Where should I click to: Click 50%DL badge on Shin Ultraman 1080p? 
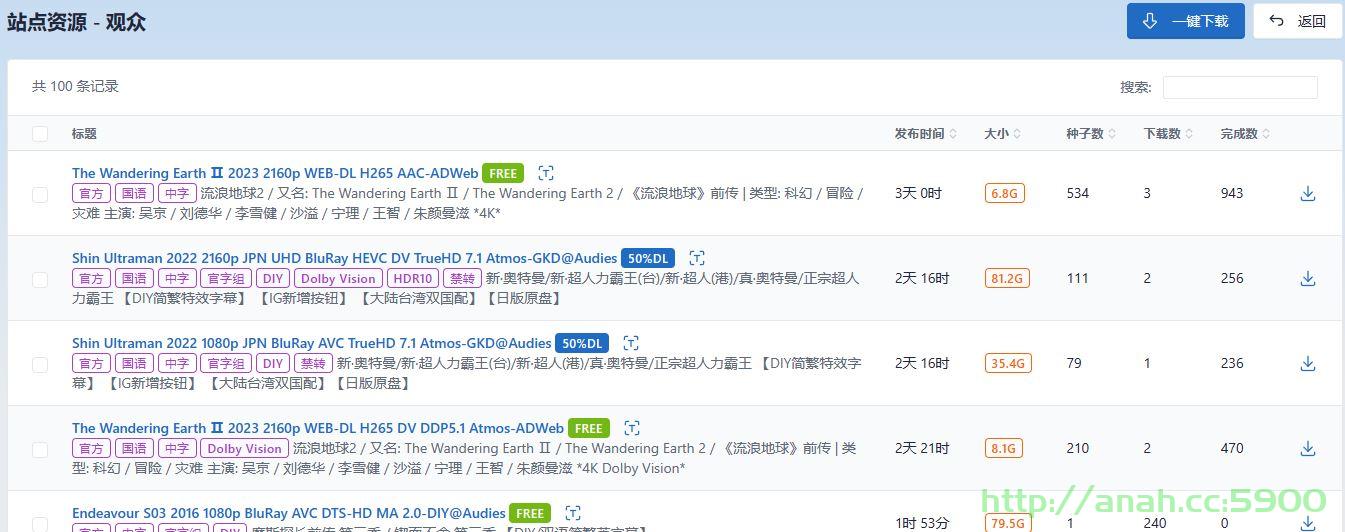click(x=583, y=343)
